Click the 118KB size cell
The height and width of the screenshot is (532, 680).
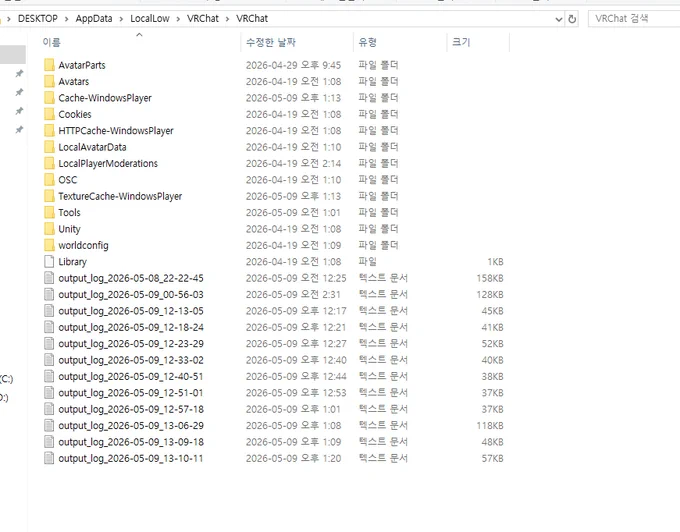click(490, 426)
